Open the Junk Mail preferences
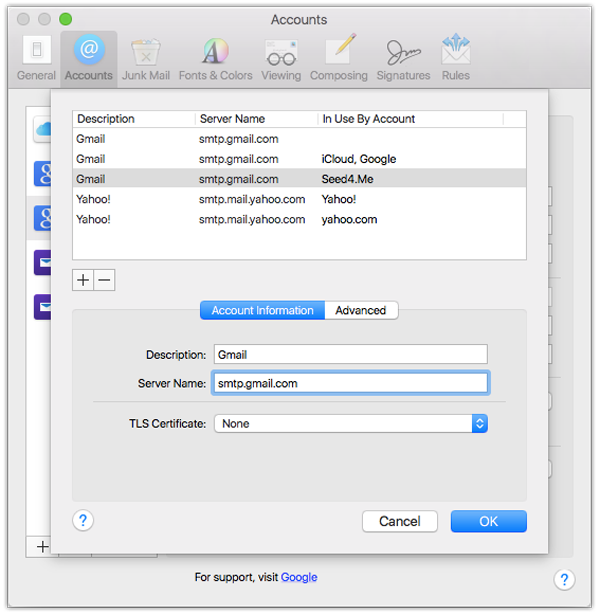The width and height of the screenshot is (600, 615). 146,58
